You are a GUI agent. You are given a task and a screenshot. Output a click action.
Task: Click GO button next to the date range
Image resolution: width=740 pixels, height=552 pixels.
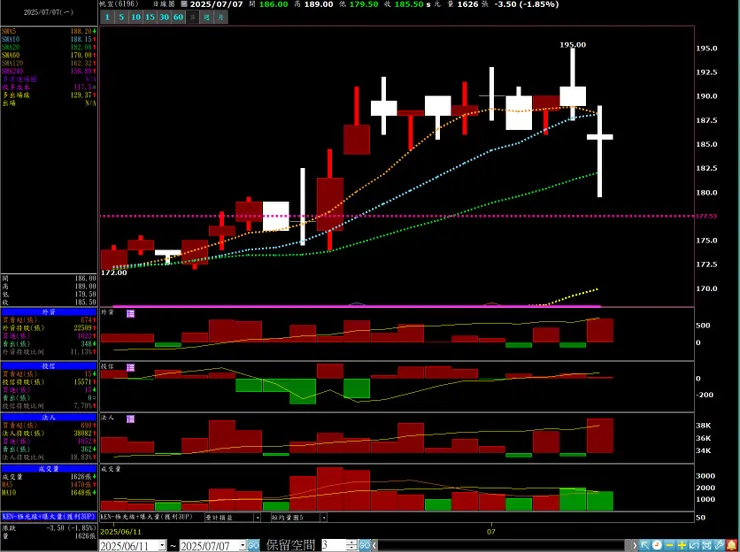253,546
